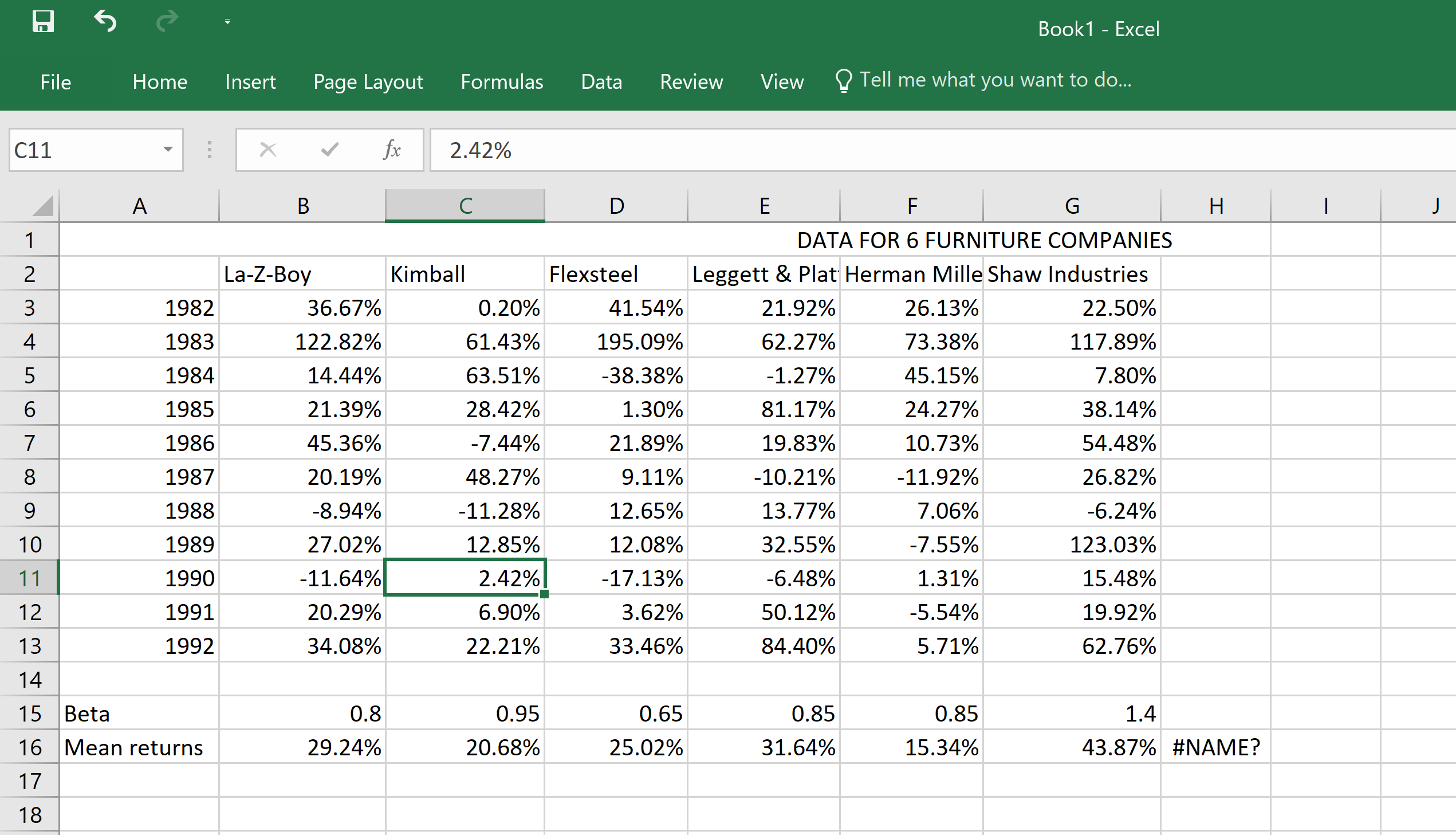Image resolution: width=1456 pixels, height=835 pixels.
Task: Select column G header
Action: click(1072, 206)
